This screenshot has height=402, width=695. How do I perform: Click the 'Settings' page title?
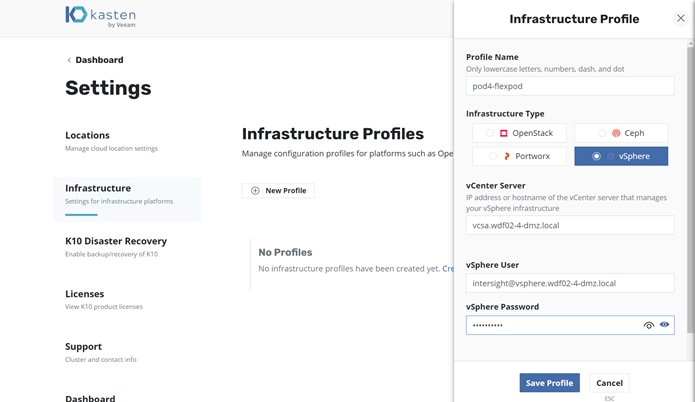coord(108,88)
